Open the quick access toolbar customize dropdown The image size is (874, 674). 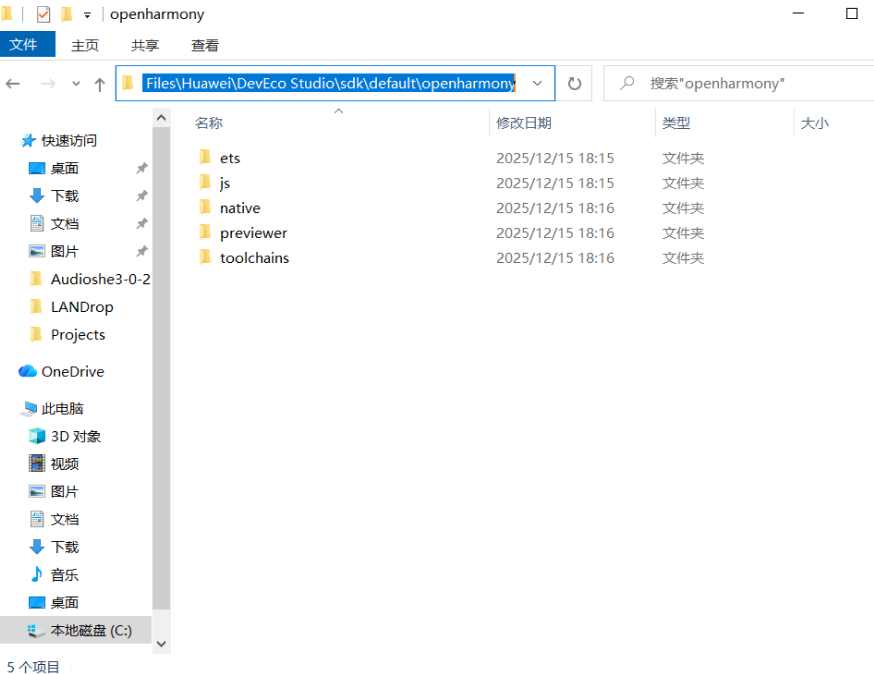click(87, 14)
